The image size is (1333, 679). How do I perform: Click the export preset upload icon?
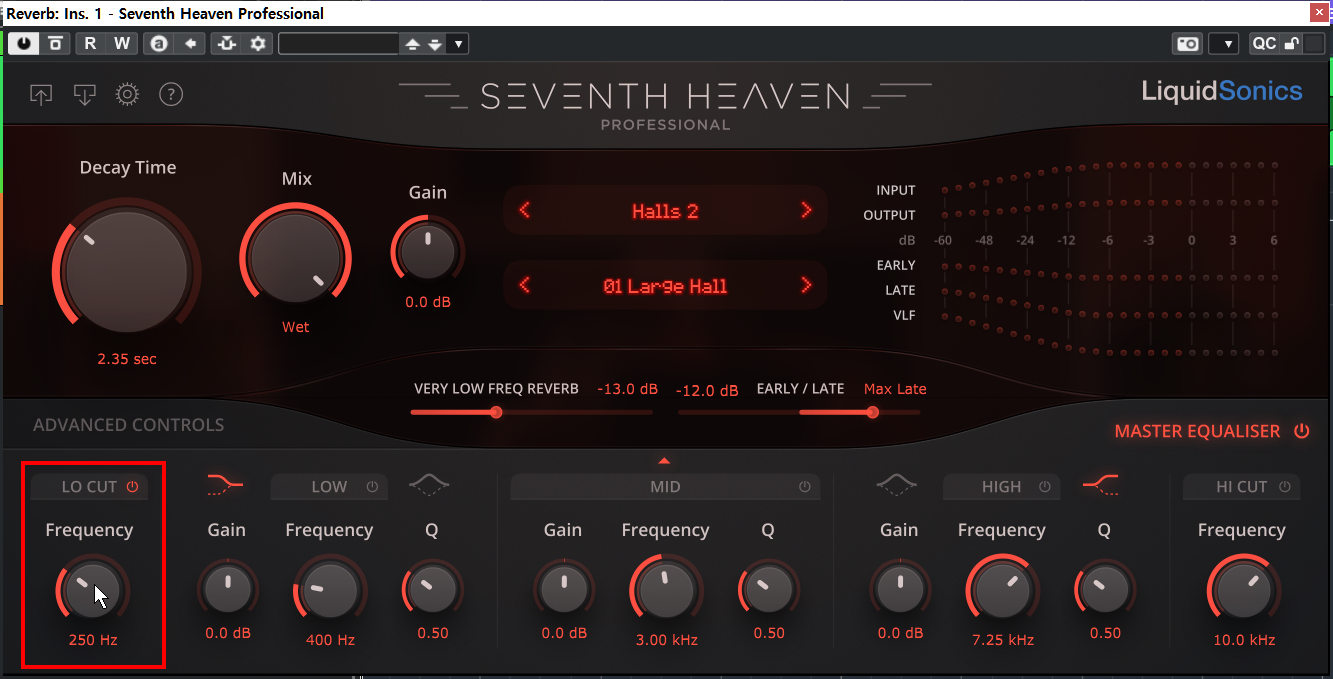tap(40, 95)
